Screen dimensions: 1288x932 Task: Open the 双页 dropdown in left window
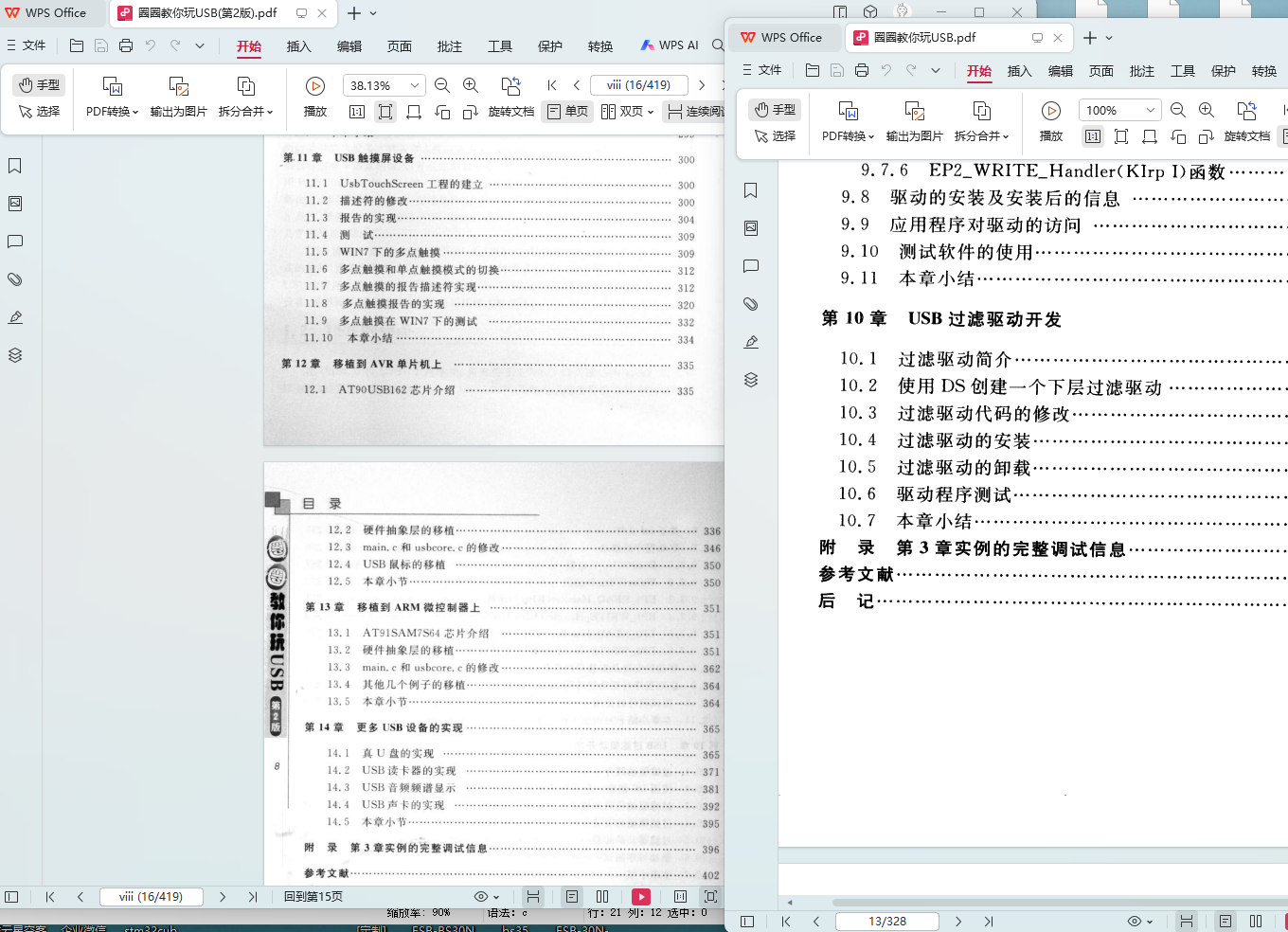[628, 112]
